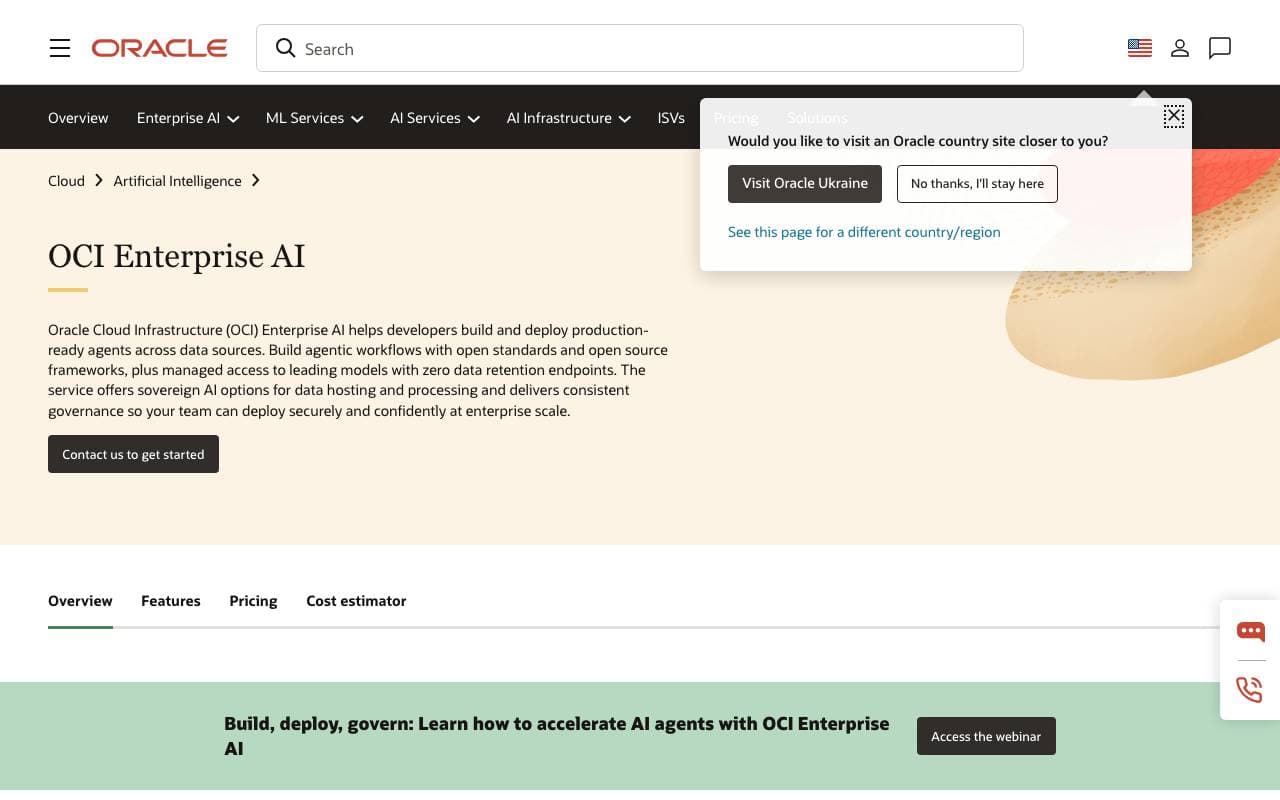Click the phone call icon

point(1250,689)
